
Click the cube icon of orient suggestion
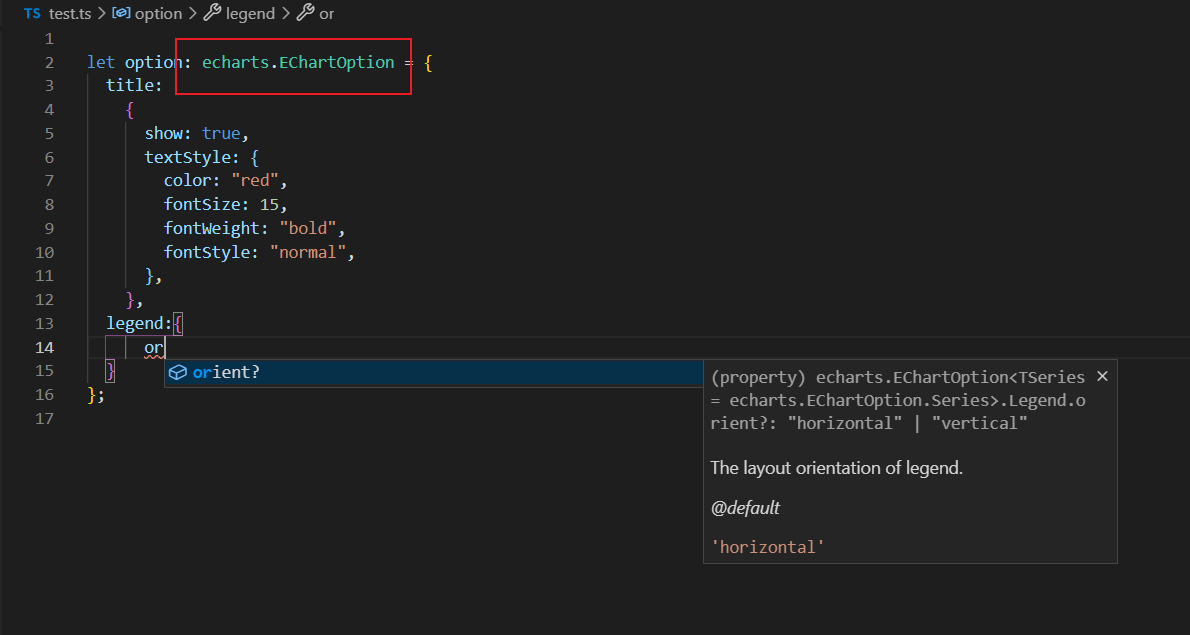(178, 372)
